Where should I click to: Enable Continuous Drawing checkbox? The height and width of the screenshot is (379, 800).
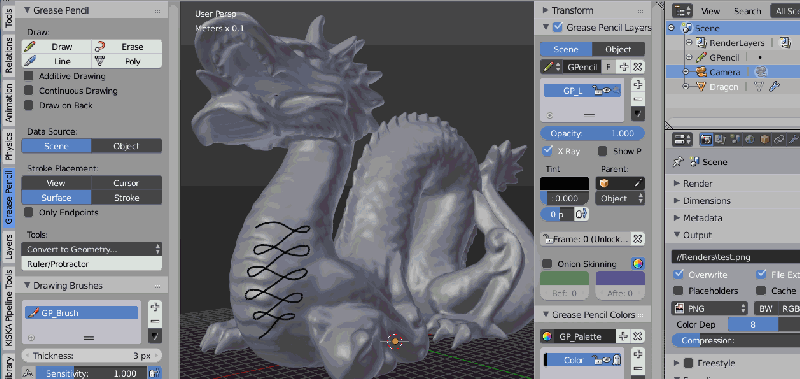pyautogui.click(x=29, y=91)
